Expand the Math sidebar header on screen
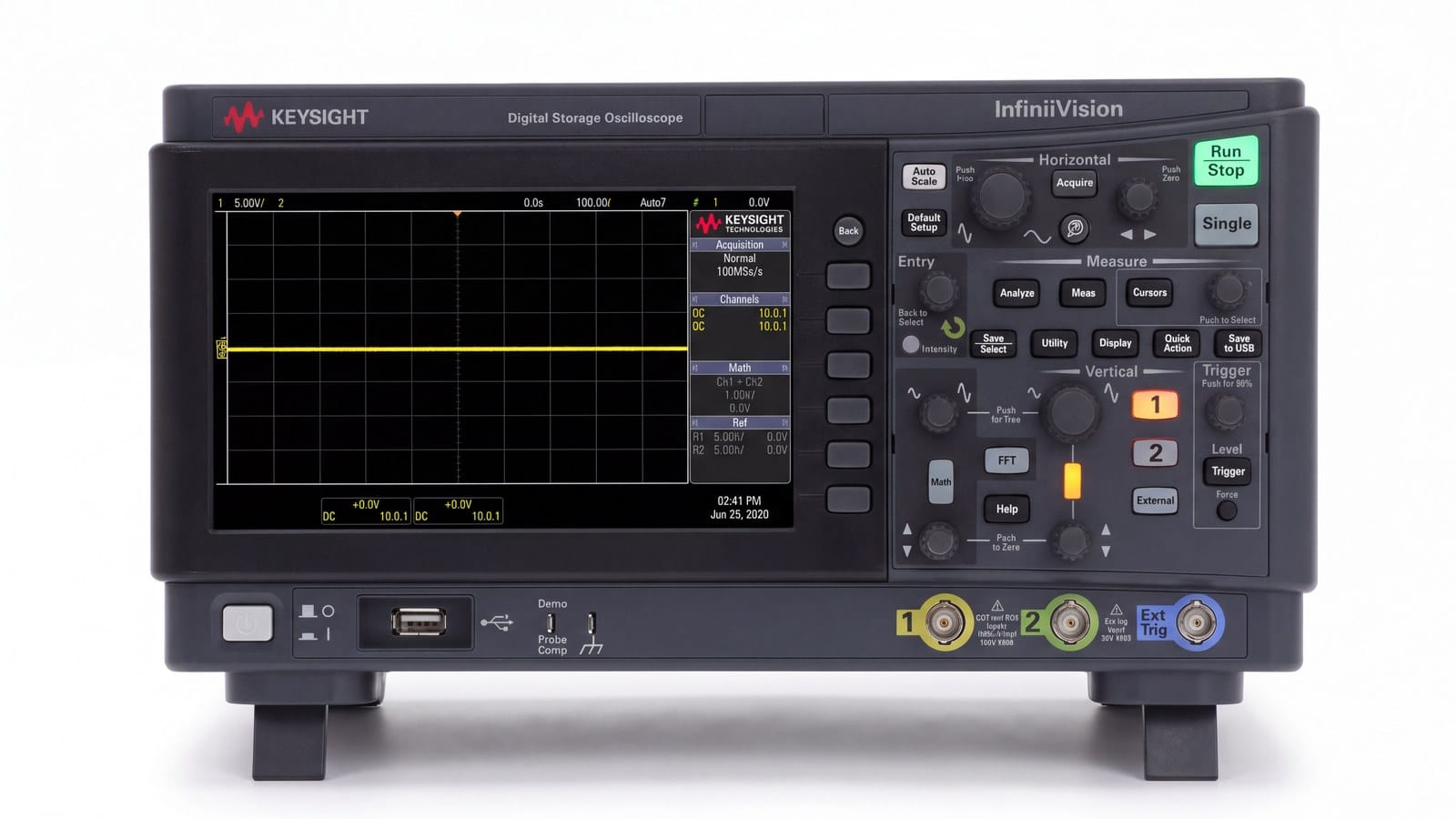Viewport: 1456px width, 819px height. click(740, 368)
